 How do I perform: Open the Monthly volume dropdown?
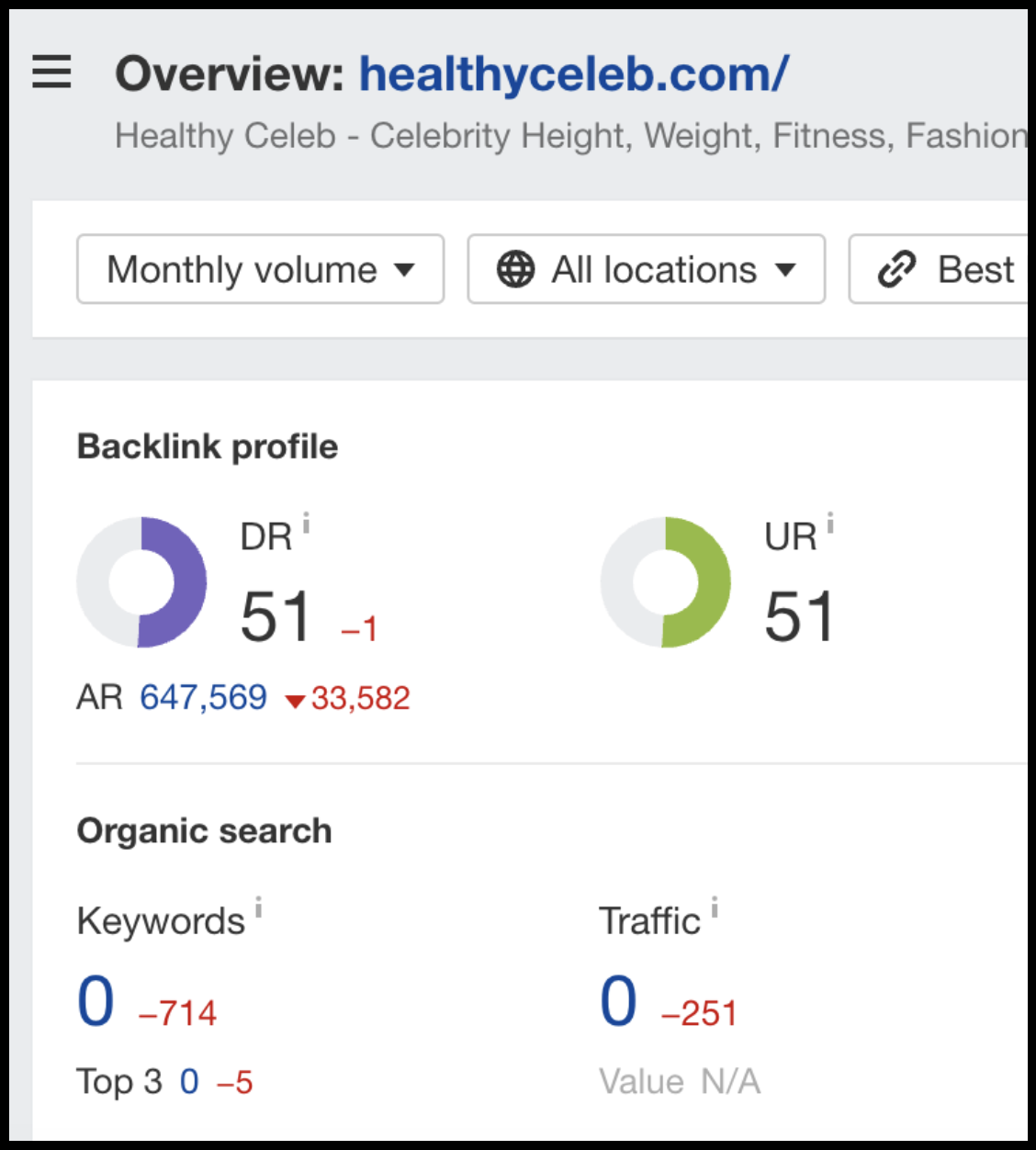[x=260, y=269]
